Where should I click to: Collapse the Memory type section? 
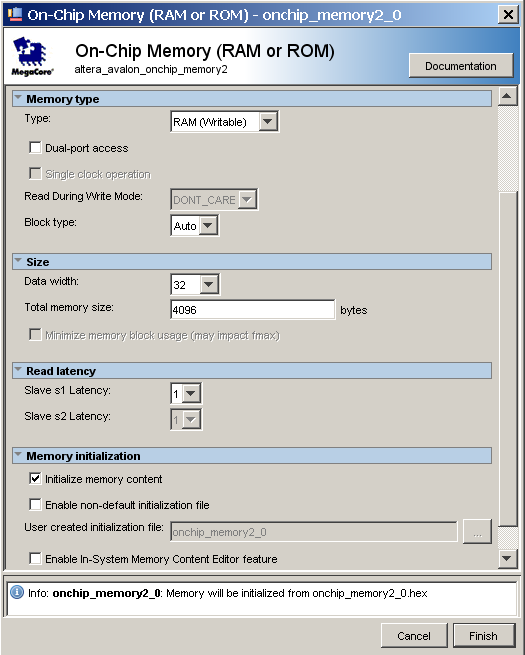18,98
